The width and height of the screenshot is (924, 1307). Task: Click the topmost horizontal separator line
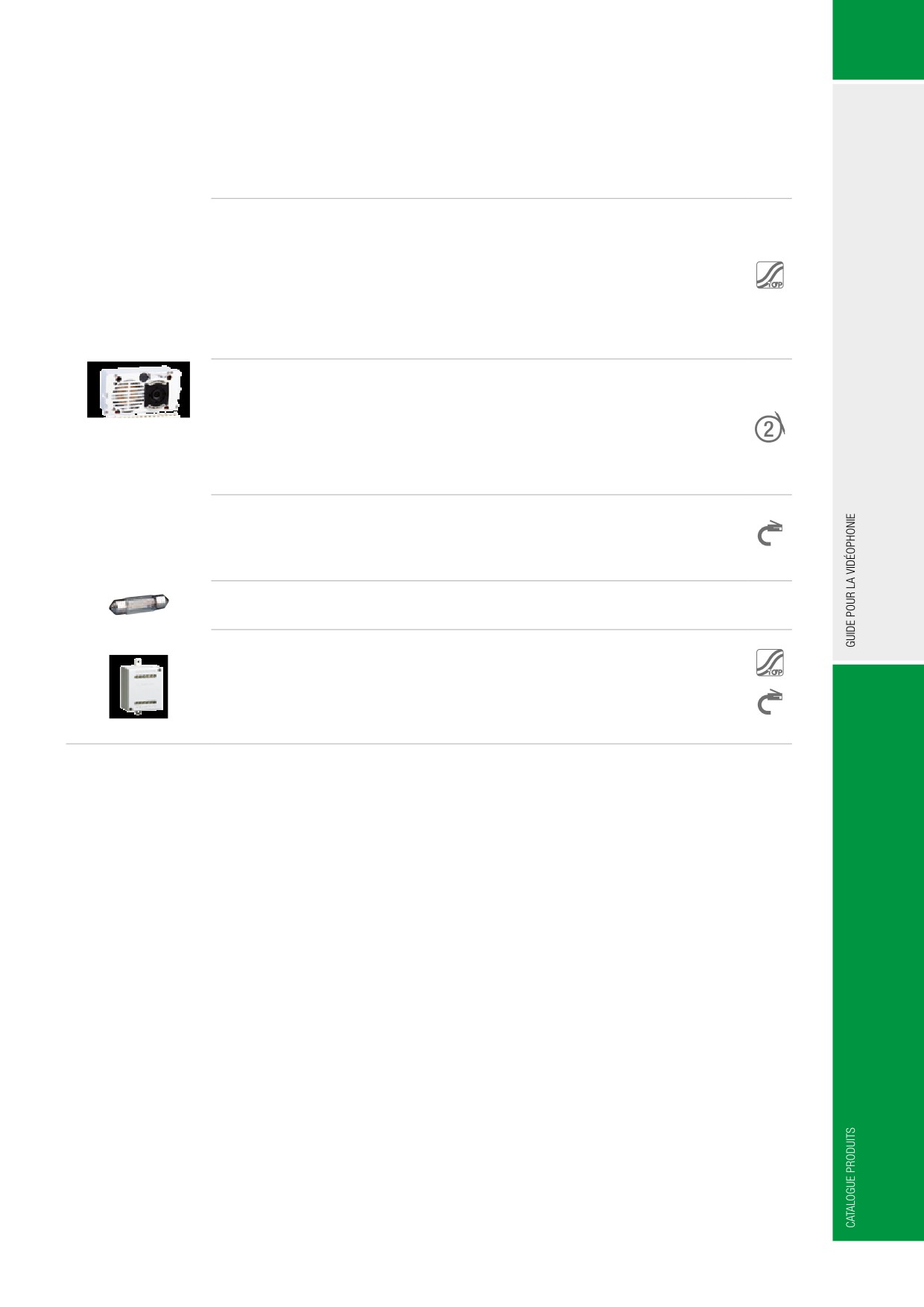(501, 198)
